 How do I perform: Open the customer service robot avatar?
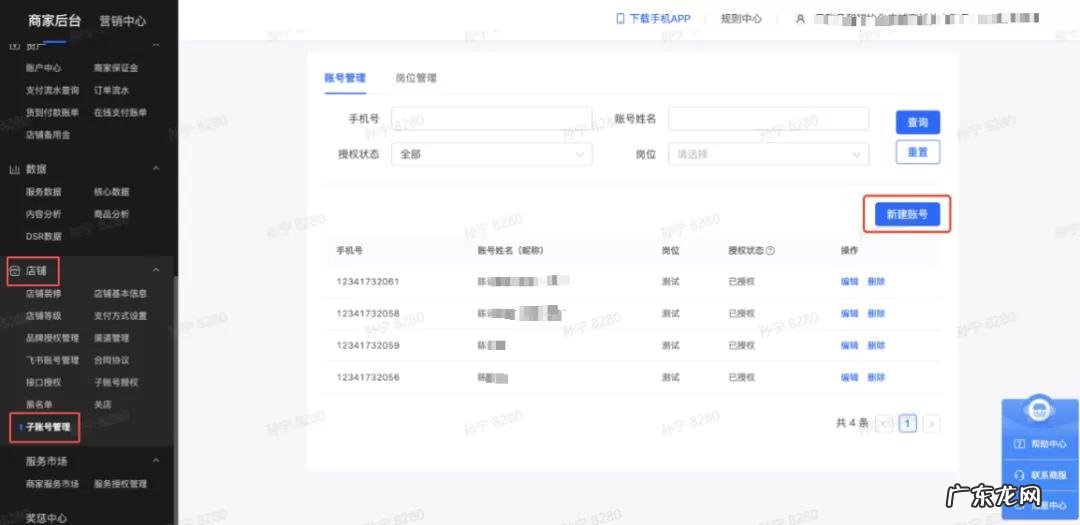(x=1039, y=411)
